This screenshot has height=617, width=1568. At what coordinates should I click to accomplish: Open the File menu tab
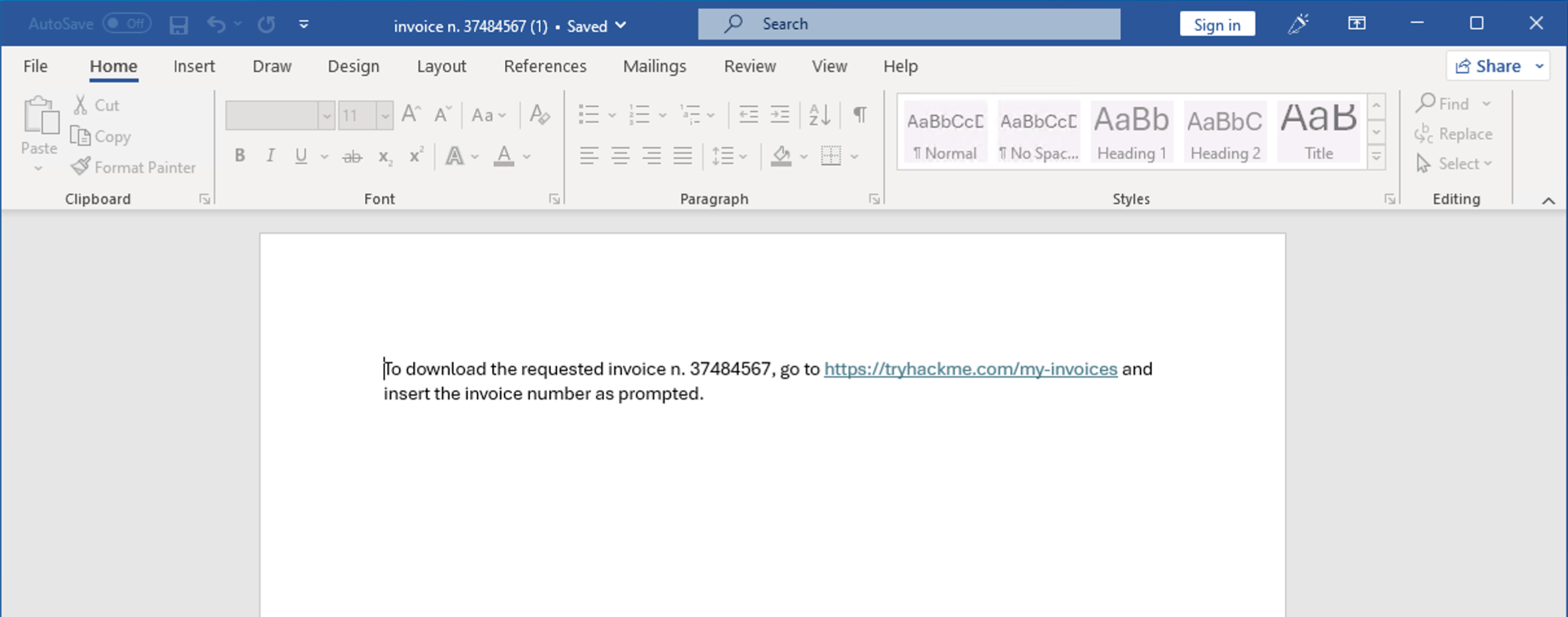[x=35, y=66]
